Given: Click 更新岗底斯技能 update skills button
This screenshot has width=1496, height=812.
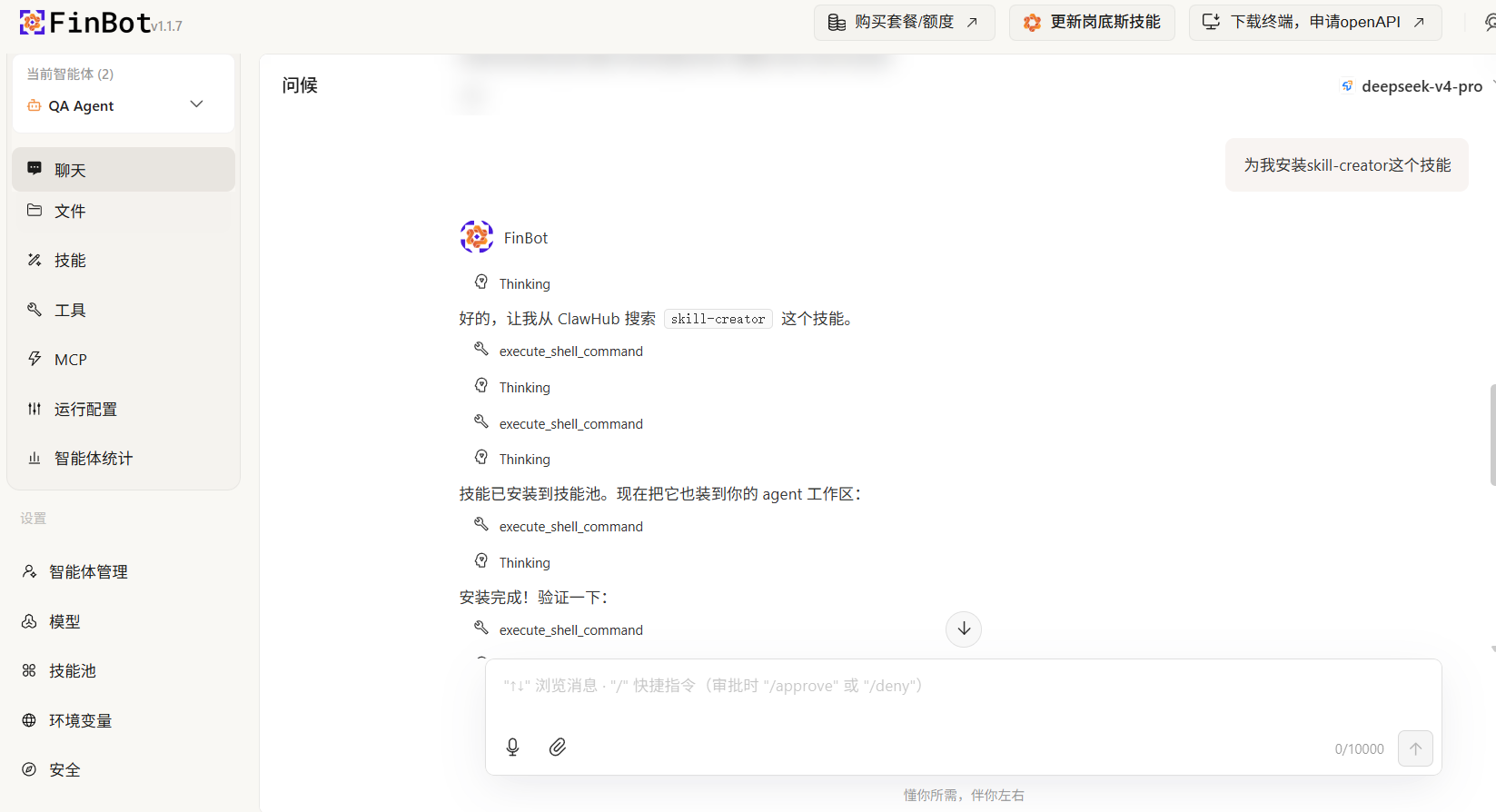Looking at the screenshot, I should click(1092, 22).
